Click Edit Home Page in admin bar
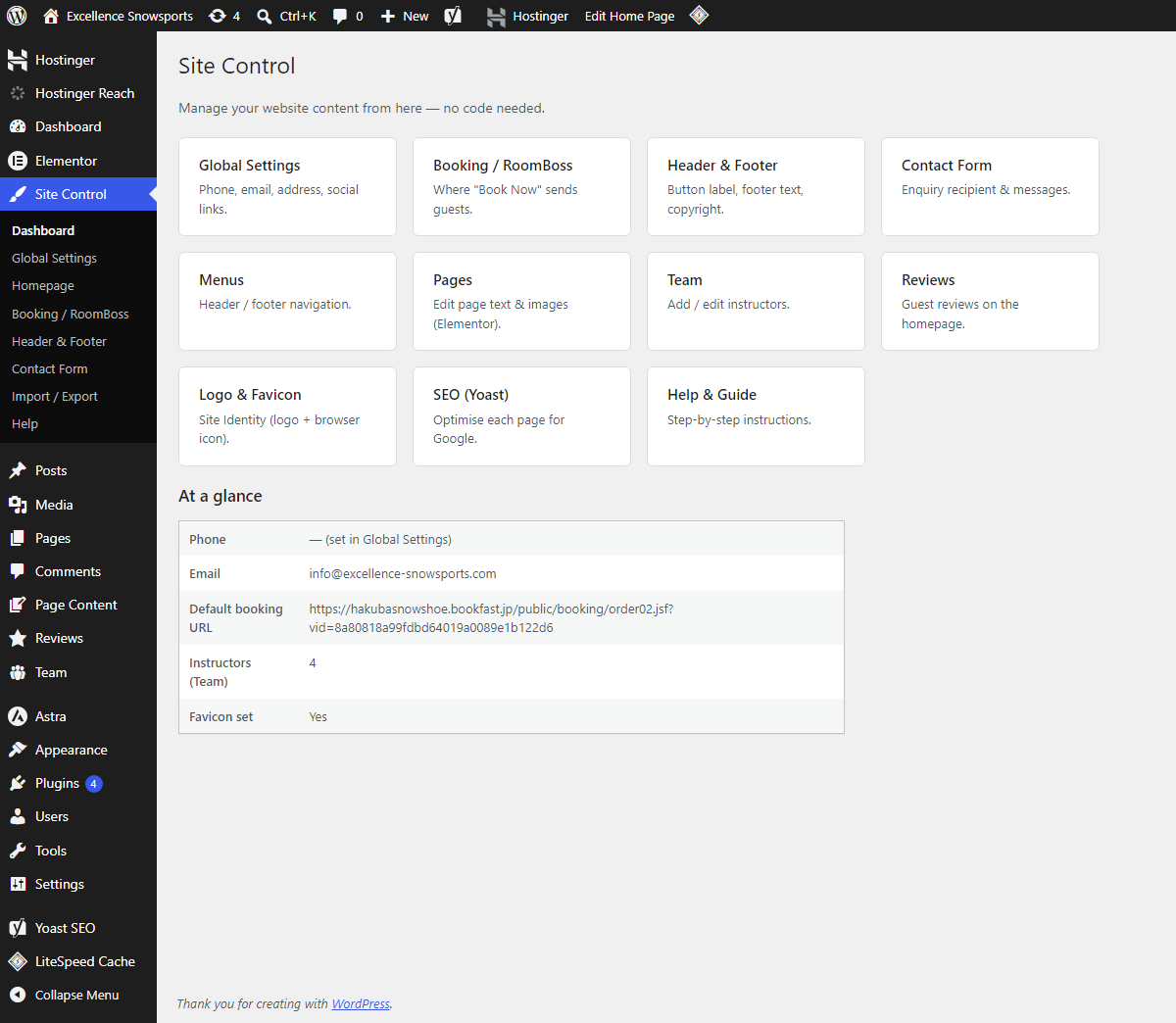 630,16
